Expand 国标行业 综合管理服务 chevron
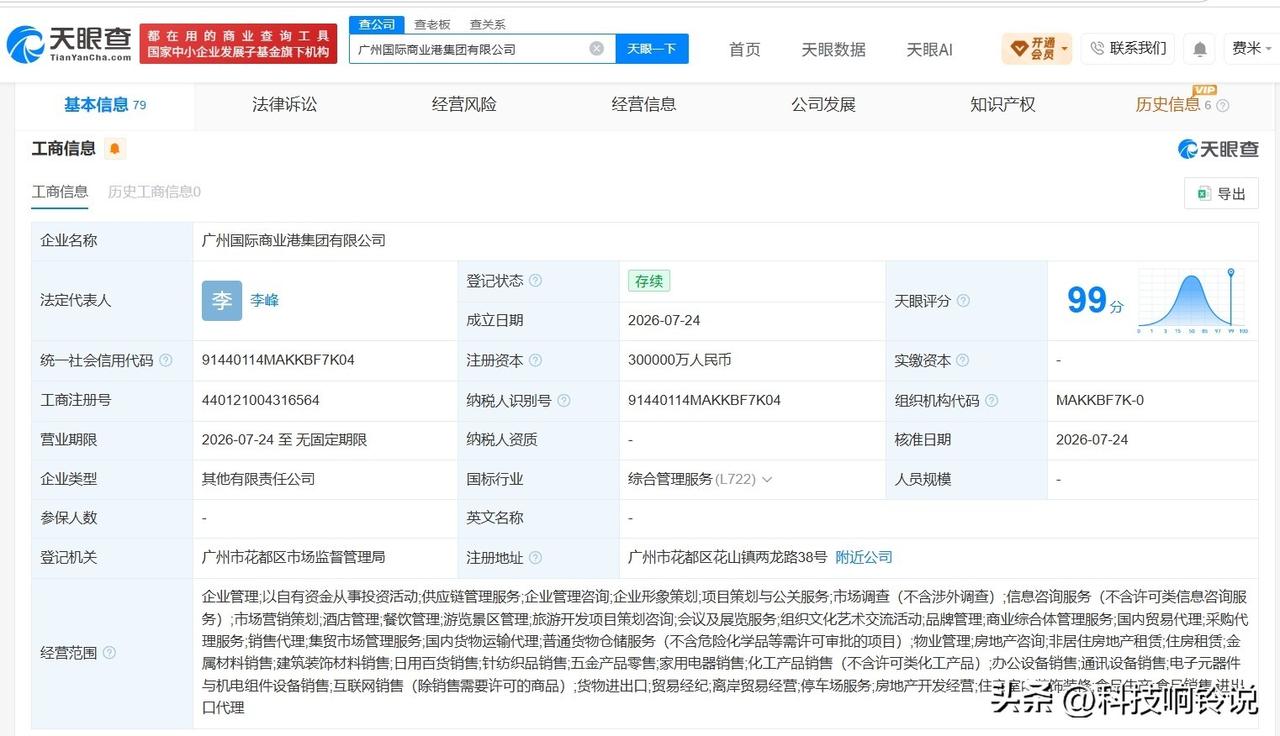1280x736 pixels. tap(767, 479)
